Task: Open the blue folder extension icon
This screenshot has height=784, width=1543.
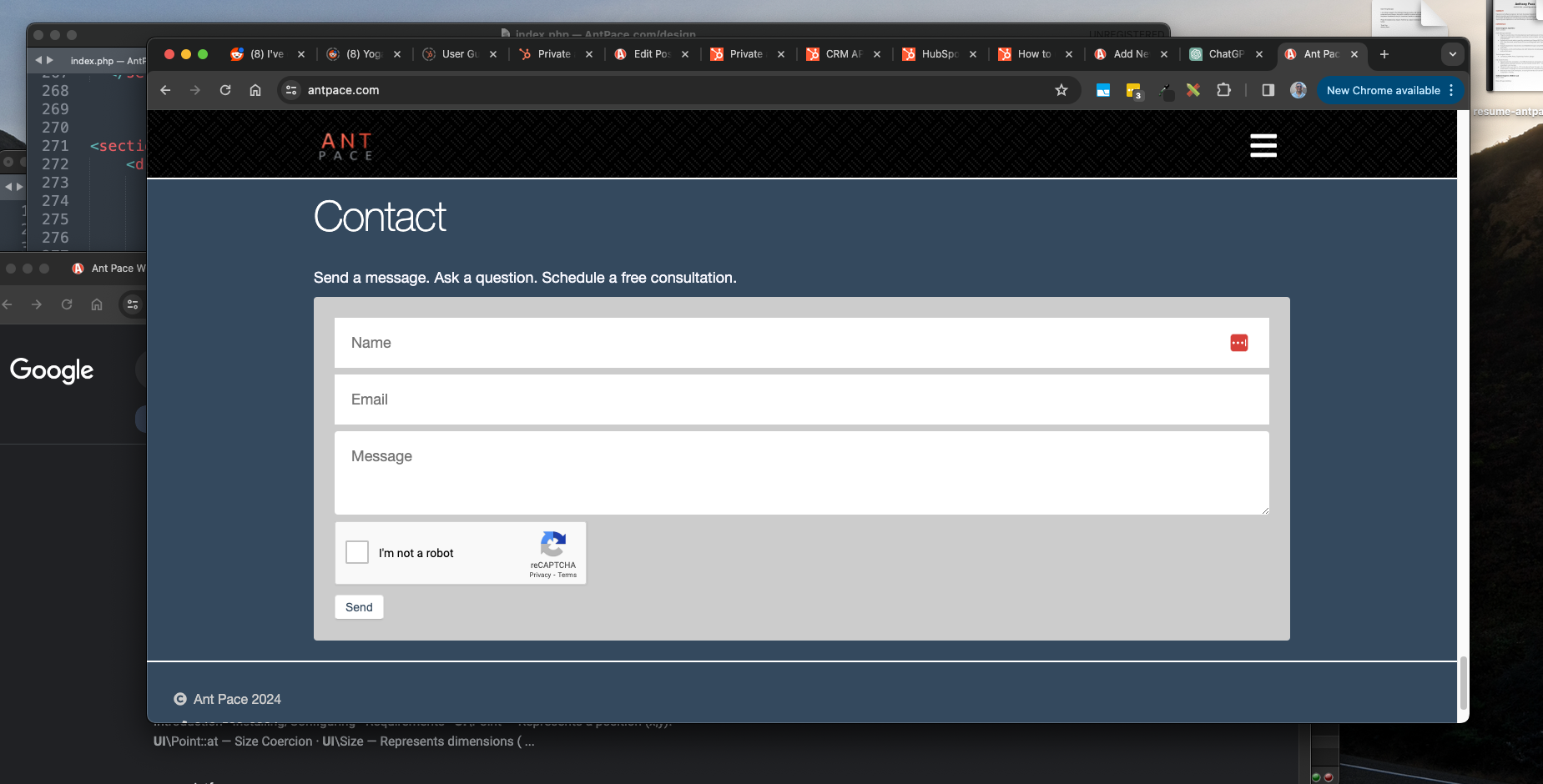Action: [1103, 90]
